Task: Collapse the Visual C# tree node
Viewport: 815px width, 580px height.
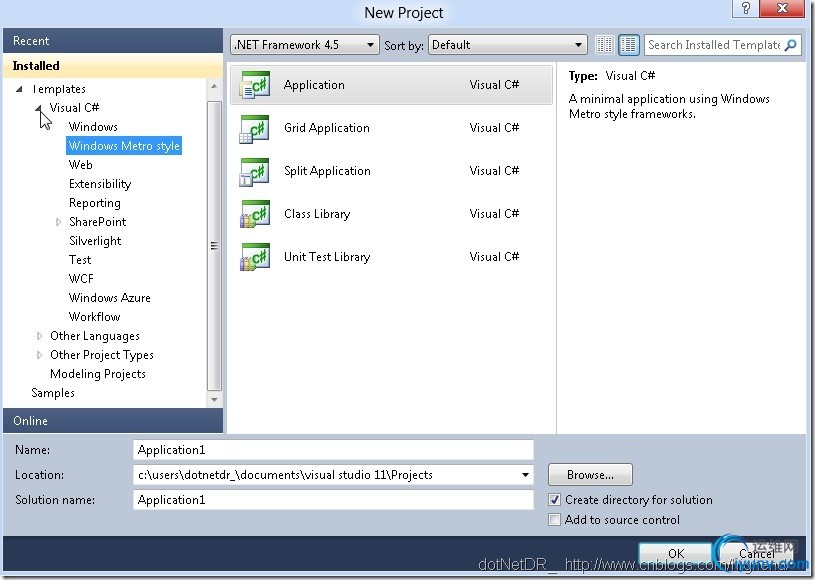Action: (x=39, y=108)
